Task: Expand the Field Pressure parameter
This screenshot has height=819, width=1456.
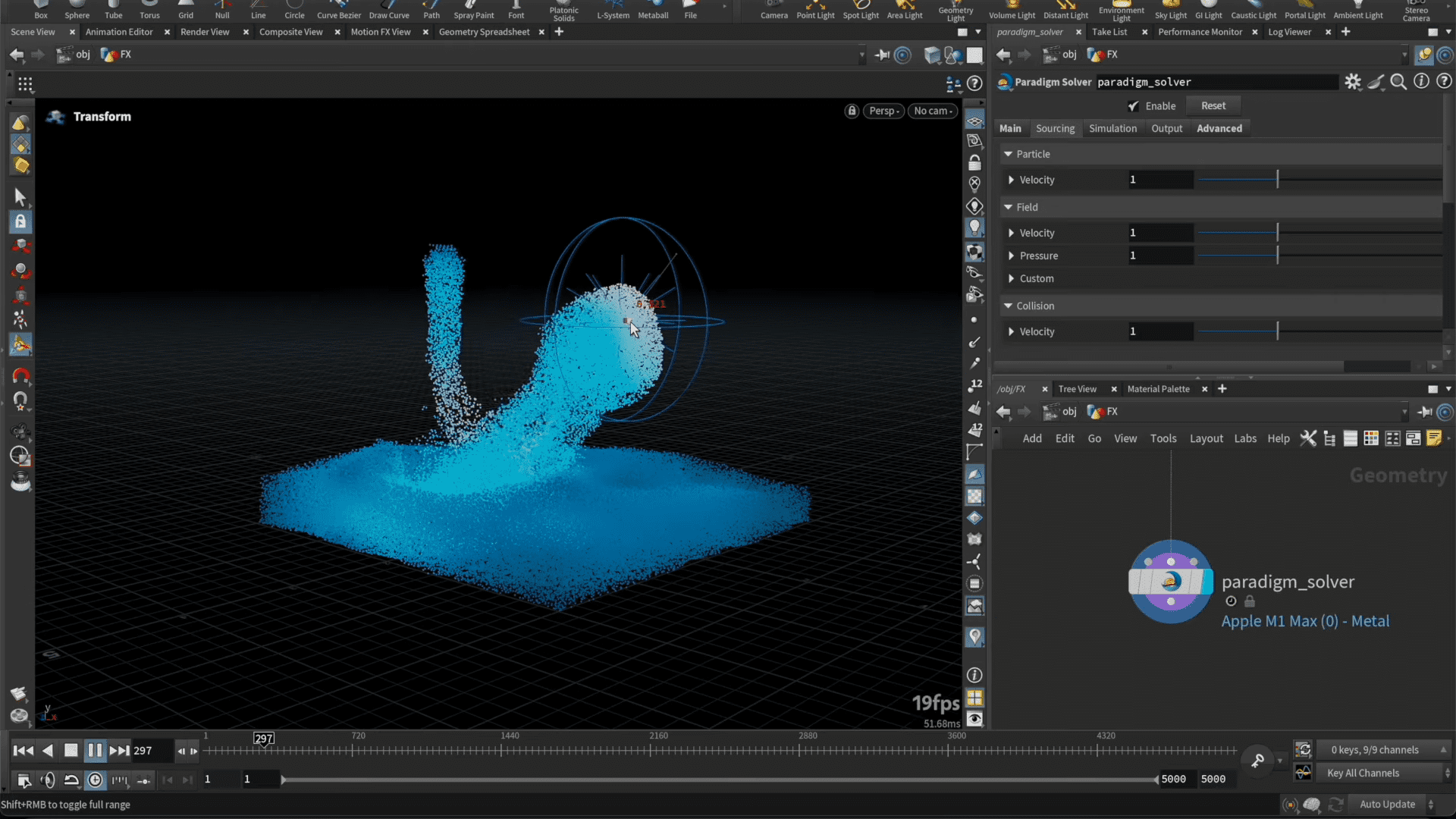Action: 1011,256
